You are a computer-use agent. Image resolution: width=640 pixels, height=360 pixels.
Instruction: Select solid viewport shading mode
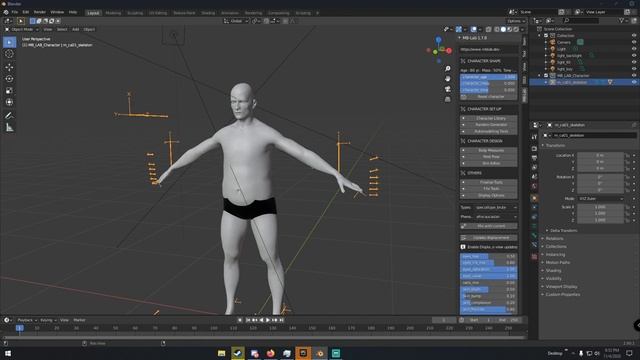(x=503, y=29)
